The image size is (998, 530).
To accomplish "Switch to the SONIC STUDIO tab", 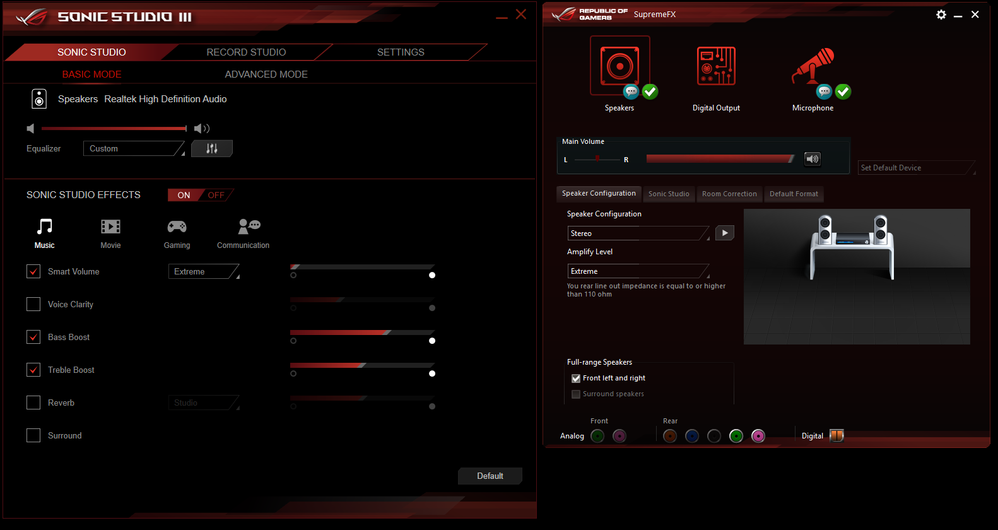I will (x=92, y=52).
